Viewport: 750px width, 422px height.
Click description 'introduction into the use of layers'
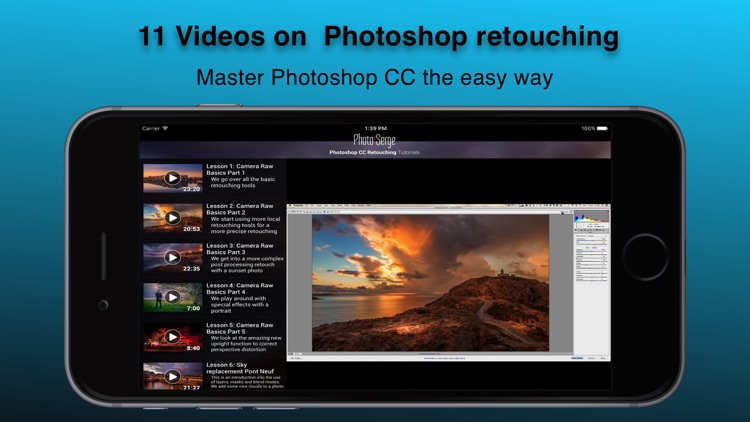pos(247,381)
